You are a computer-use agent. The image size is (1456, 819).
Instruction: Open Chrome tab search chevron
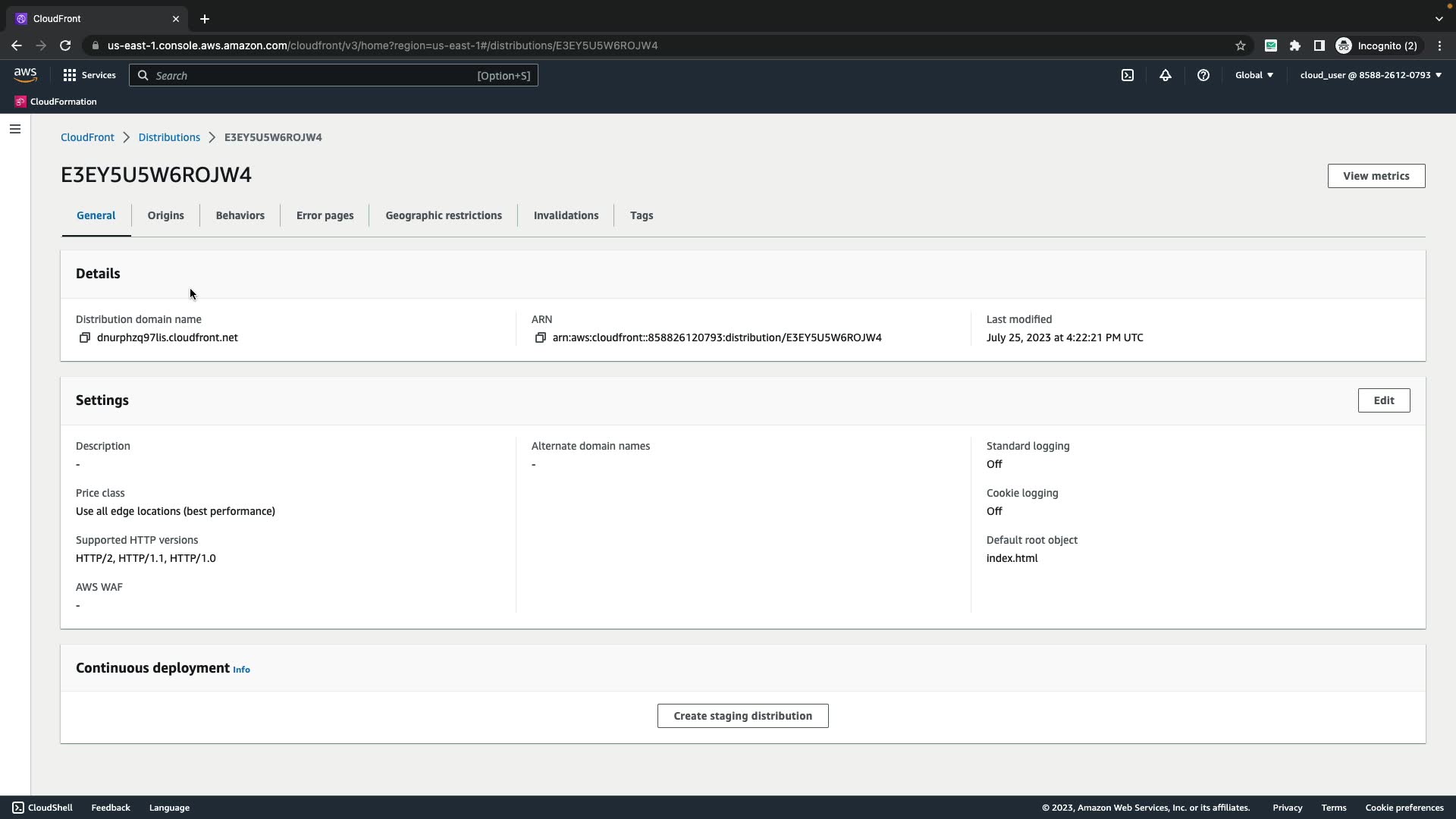[1439, 18]
